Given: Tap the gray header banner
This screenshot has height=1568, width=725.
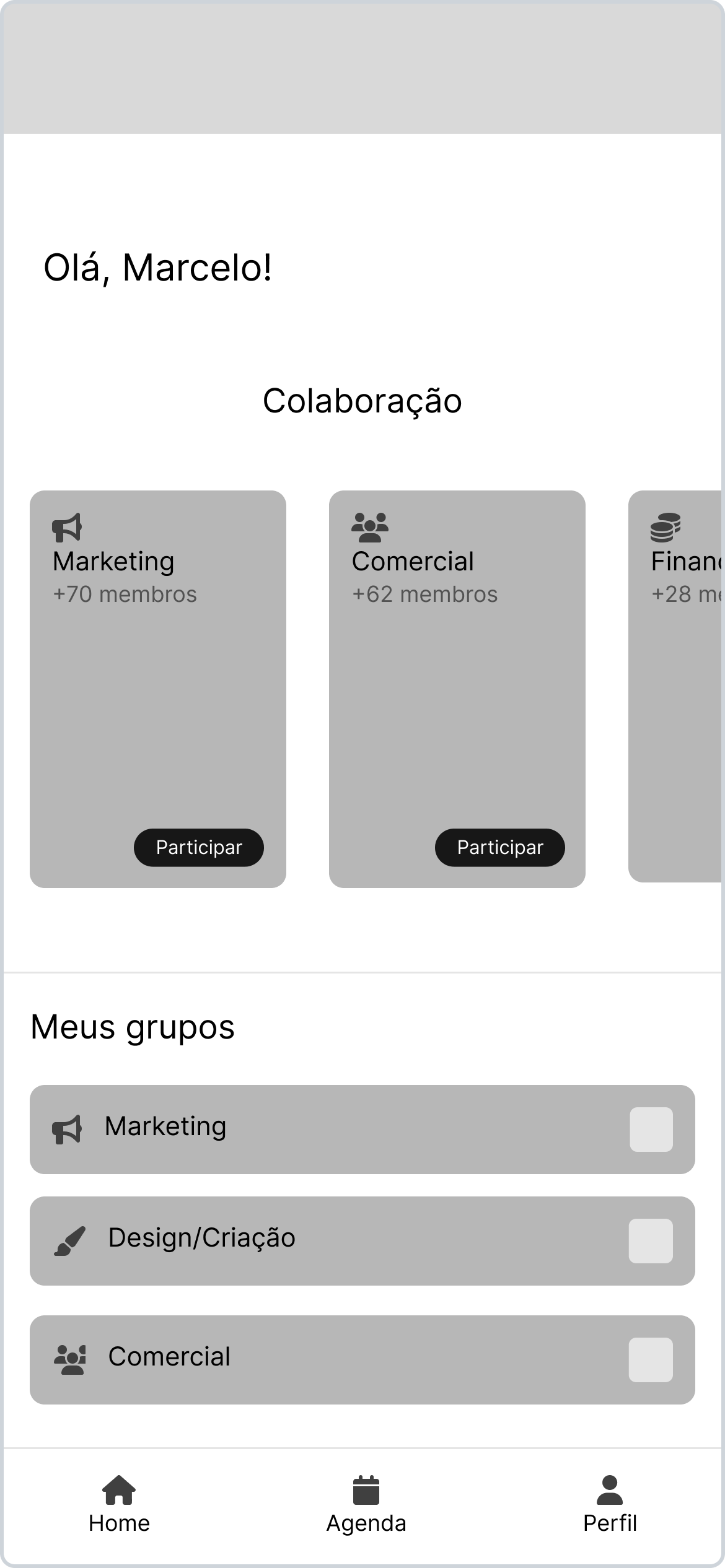Looking at the screenshot, I should [362, 68].
